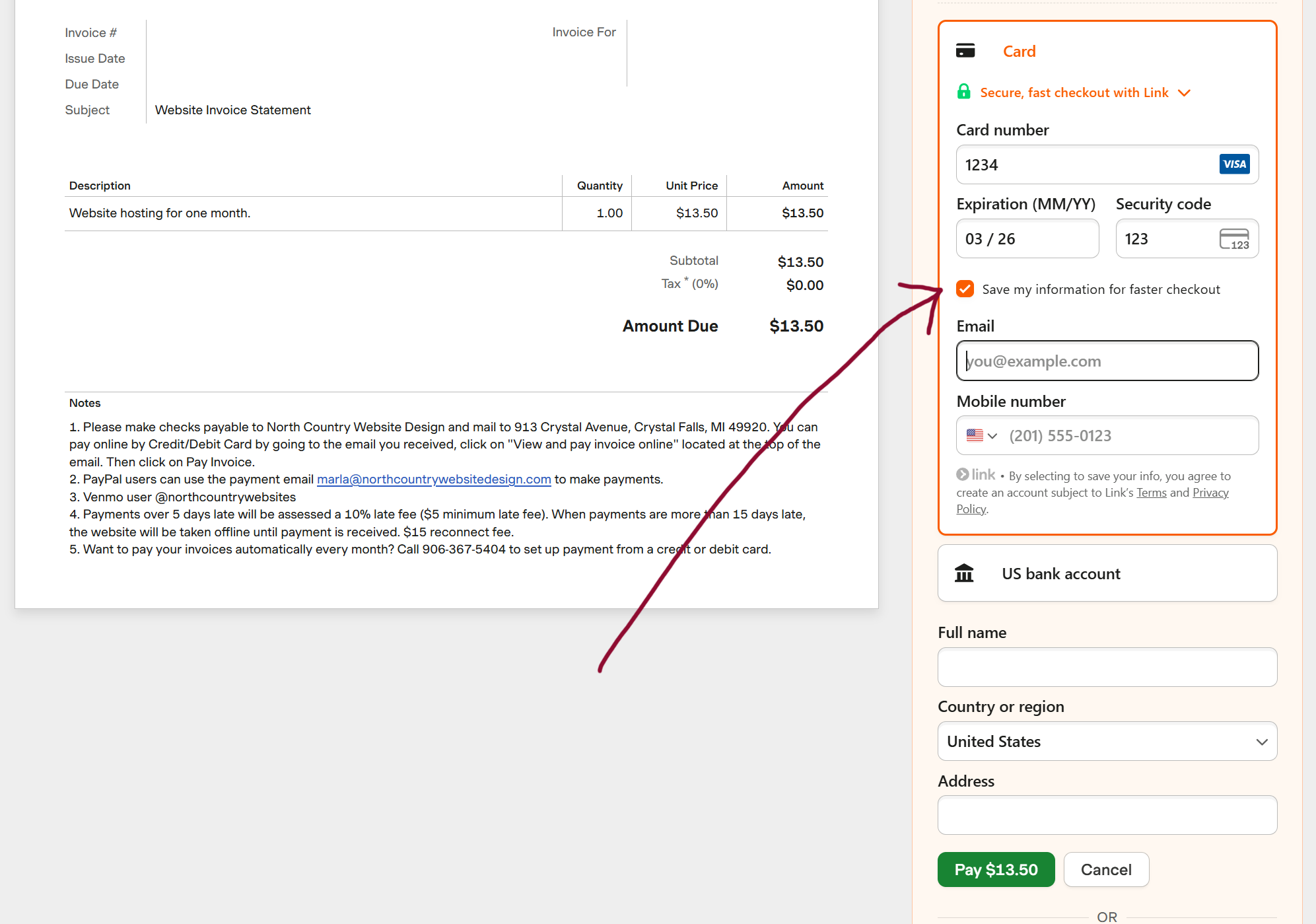Image resolution: width=1316 pixels, height=924 pixels.
Task: Open the marla@northcountrywebsitedesign.com email link
Action: tap(434, 480)
